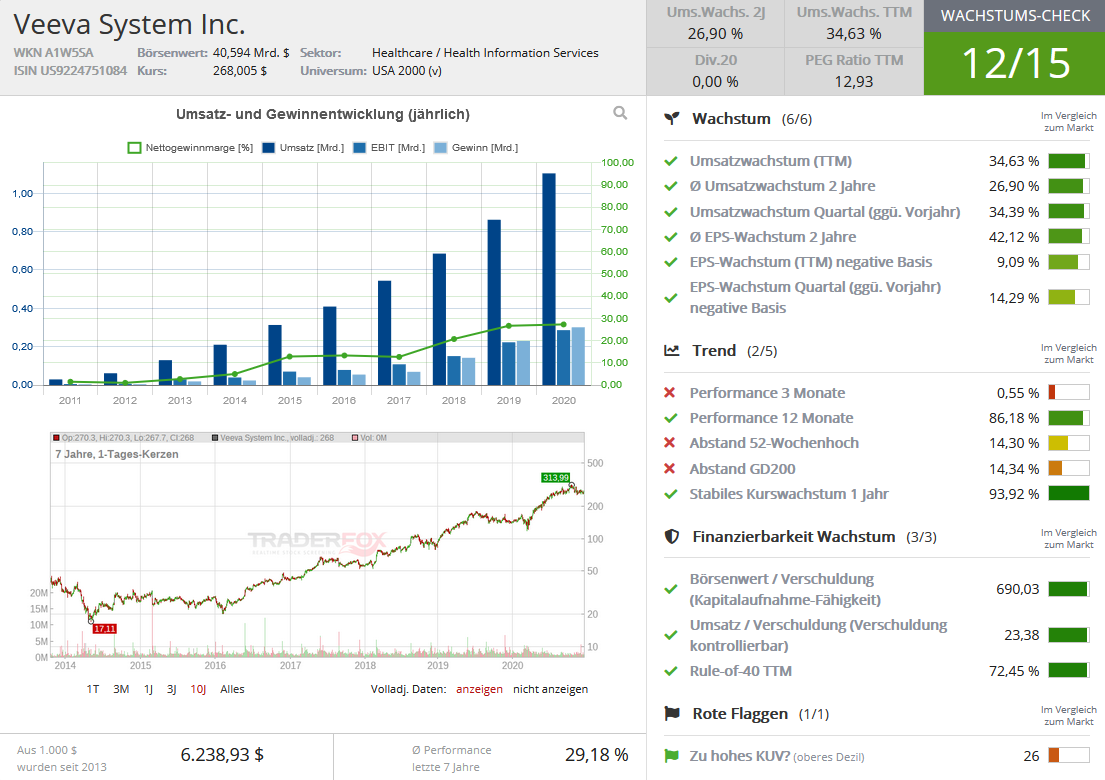Toggle the EBIT [Mrd.] legend series
Image resolution: width=1105 pixels, height=780 pixels.
[x=389, y=148]
